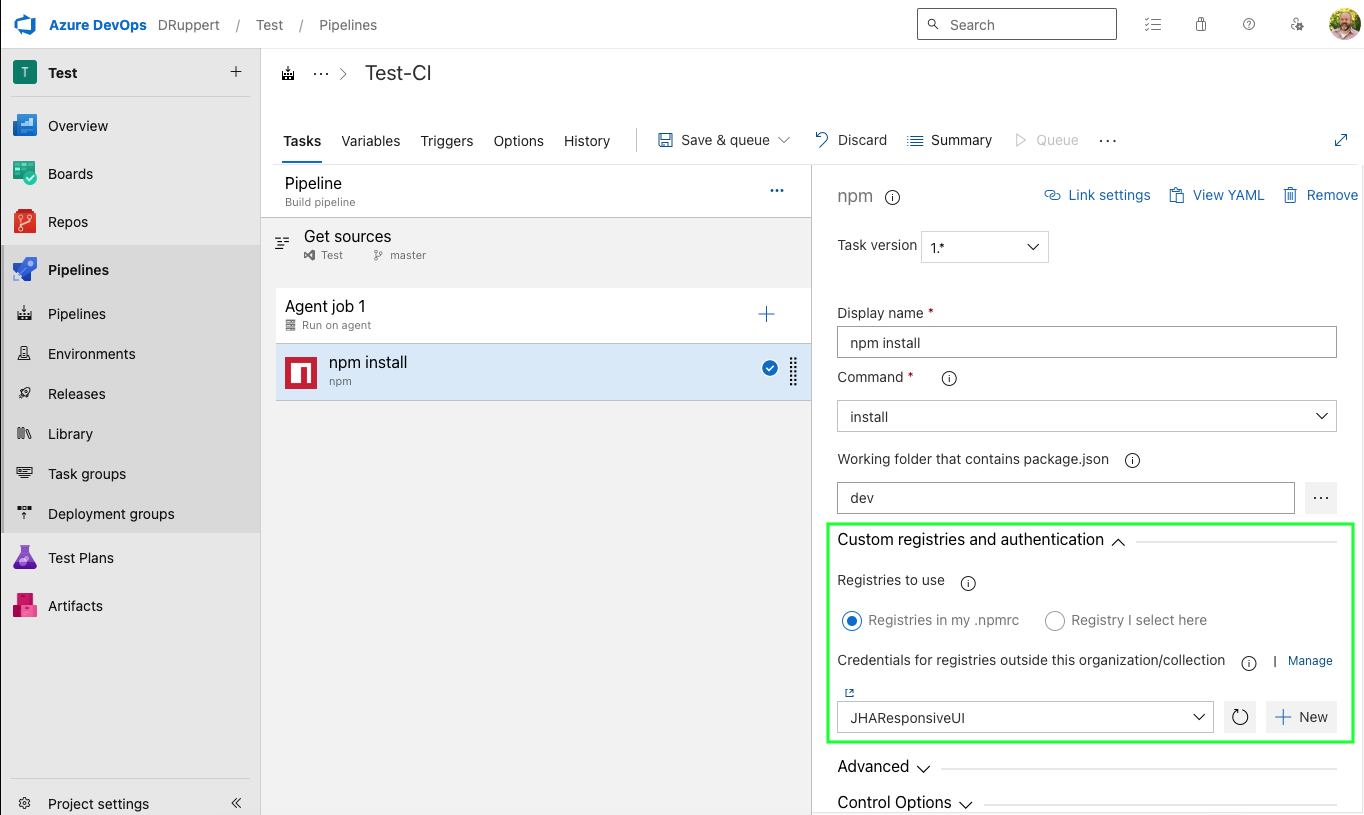Open the Repos section icon
The image size is (1364, 815).
click(x=25, y=222)
